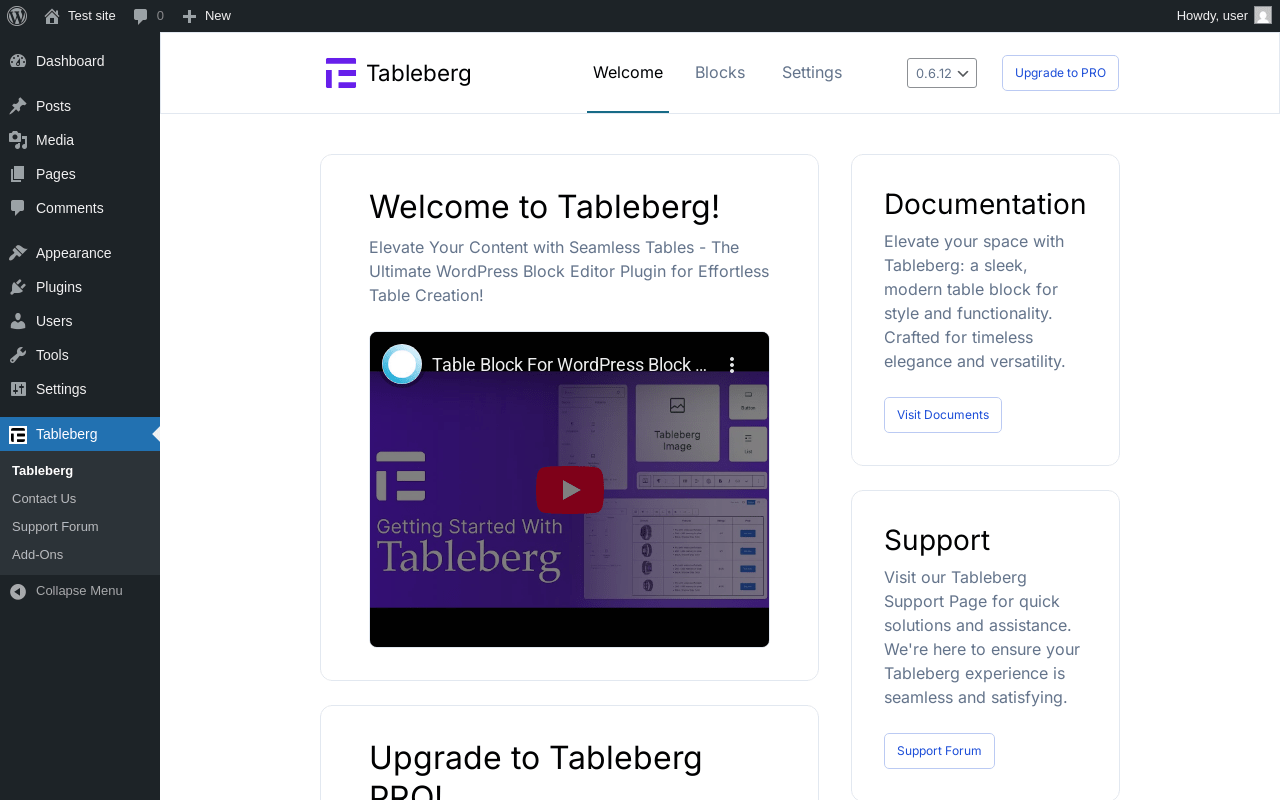Click the Visit Documents button
This screenshot has width=1280, height=800.
tap(943, 415)
